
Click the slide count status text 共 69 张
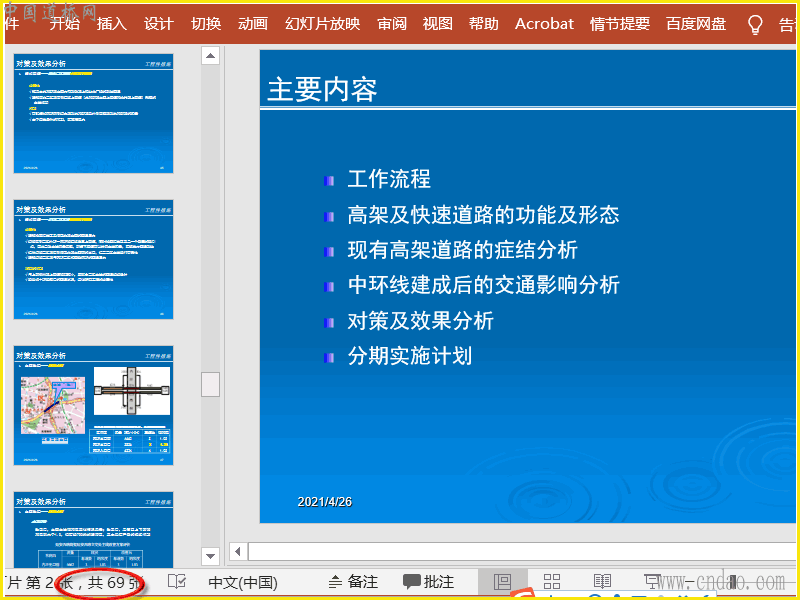point(113,582)
